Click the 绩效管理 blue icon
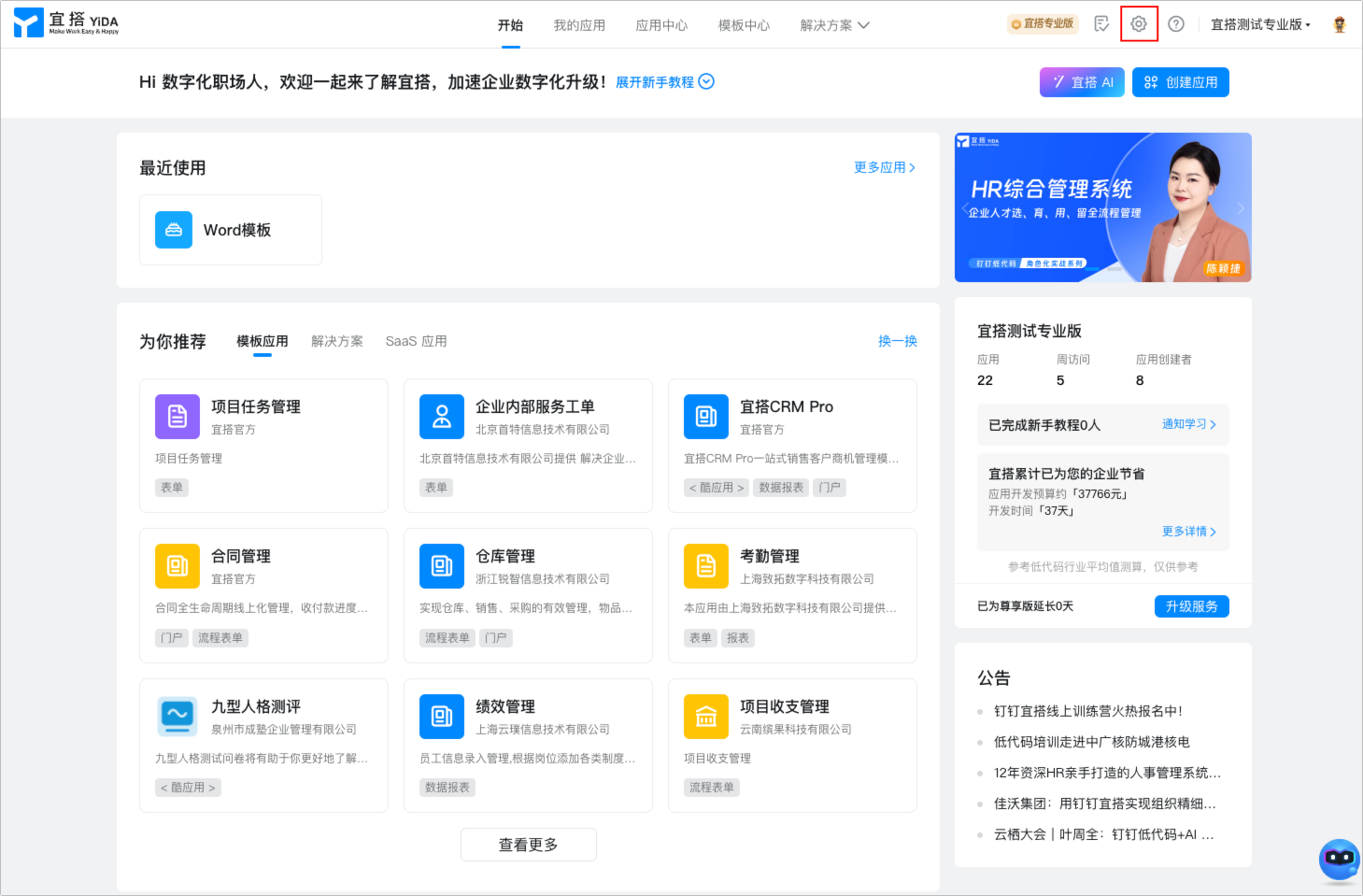The height and width of the screenshot is (896, 1363). [x=442, y=717]
